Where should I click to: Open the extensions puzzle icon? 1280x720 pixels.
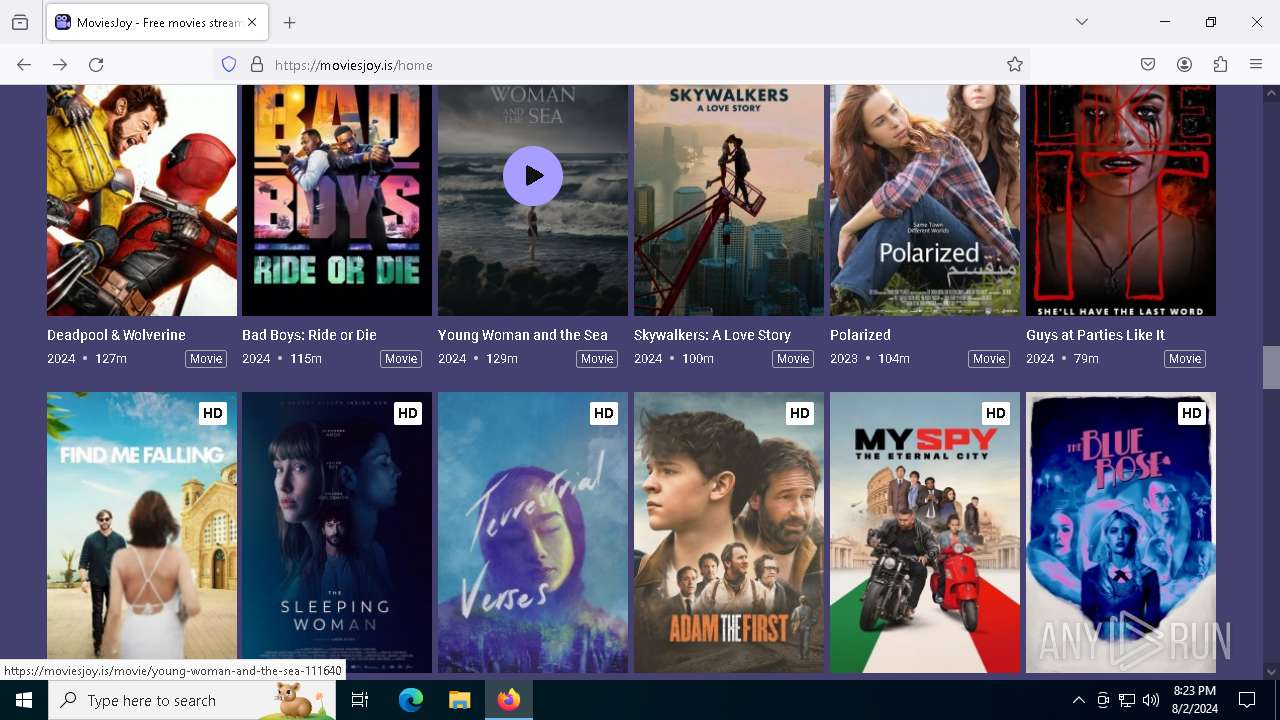click(x=1220, y=65)
